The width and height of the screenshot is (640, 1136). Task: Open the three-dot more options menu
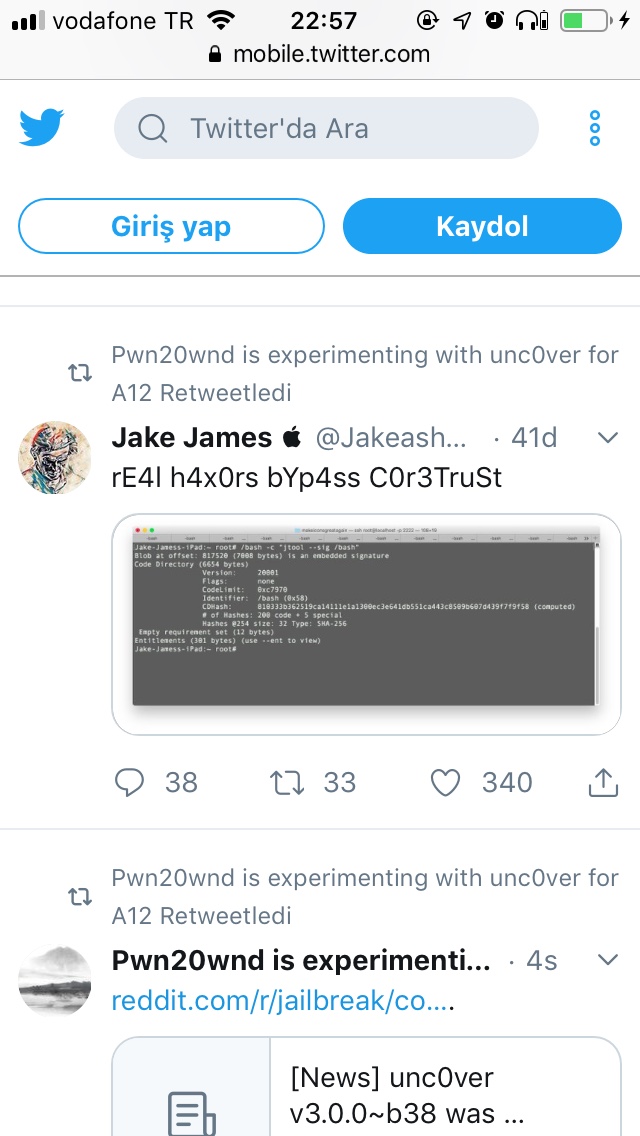[x=595, y=128]
